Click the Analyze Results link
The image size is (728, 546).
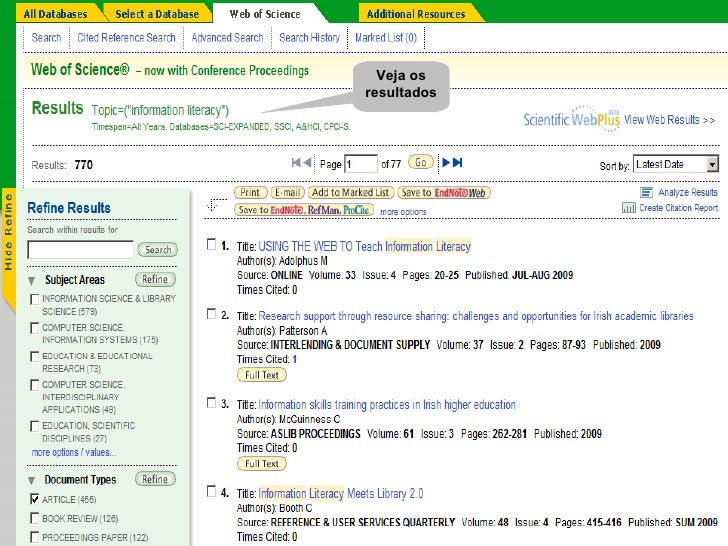[688, 192]
